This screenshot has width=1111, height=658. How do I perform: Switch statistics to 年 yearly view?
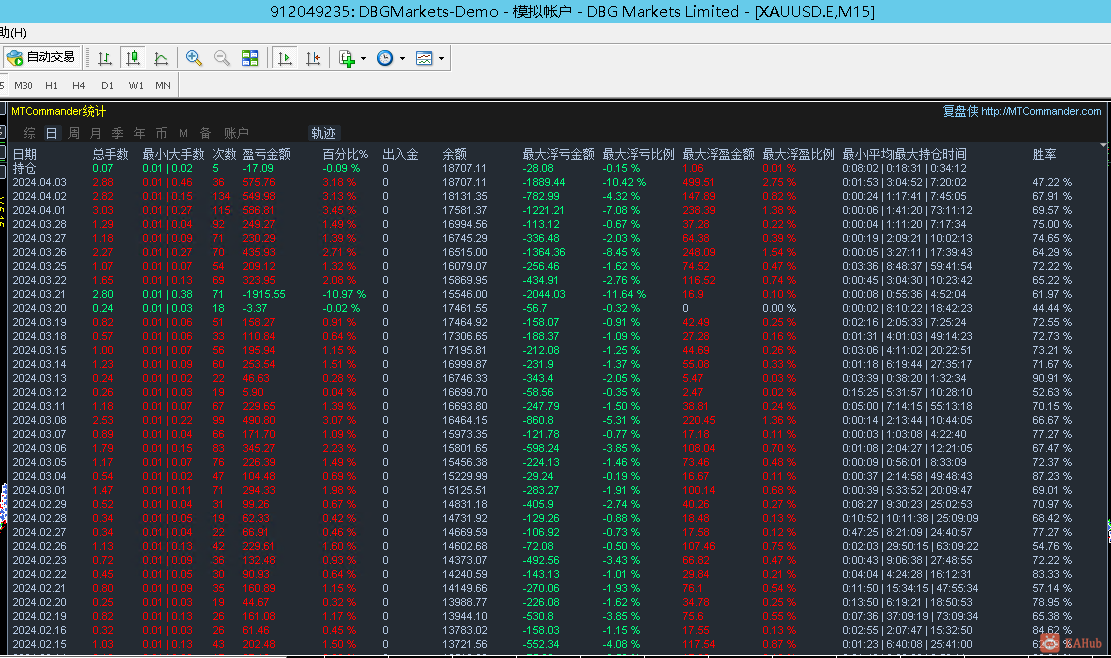[x=140, y=133]
